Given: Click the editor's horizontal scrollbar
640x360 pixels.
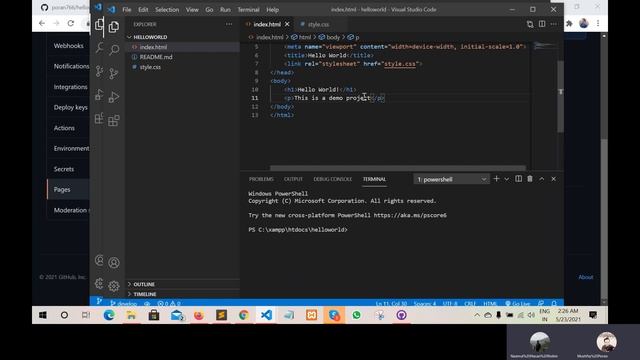Looking at the screenshot, I should (398, 168).
